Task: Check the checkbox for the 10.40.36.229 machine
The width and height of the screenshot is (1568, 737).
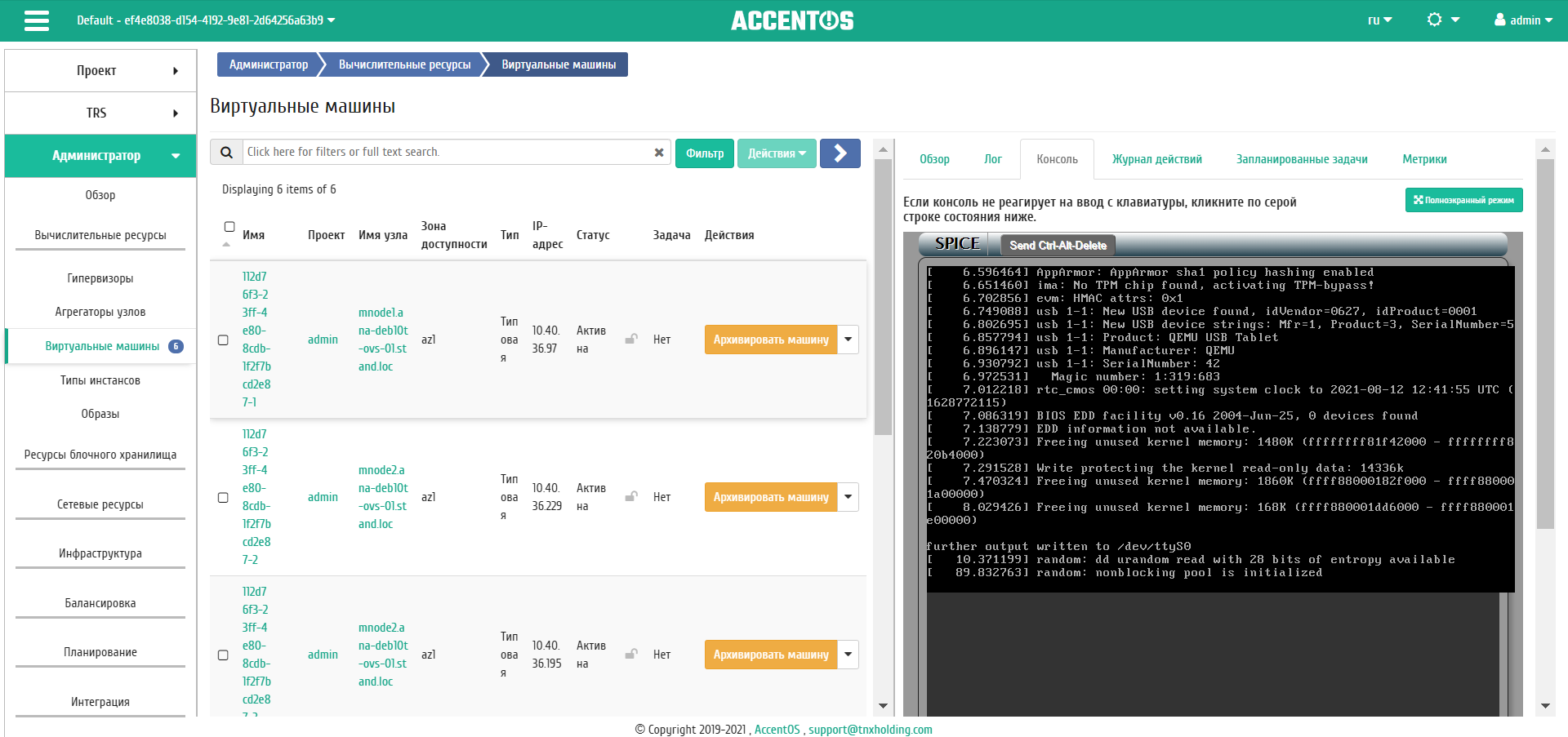Action: pyautogui.click(x=223, y=497)
